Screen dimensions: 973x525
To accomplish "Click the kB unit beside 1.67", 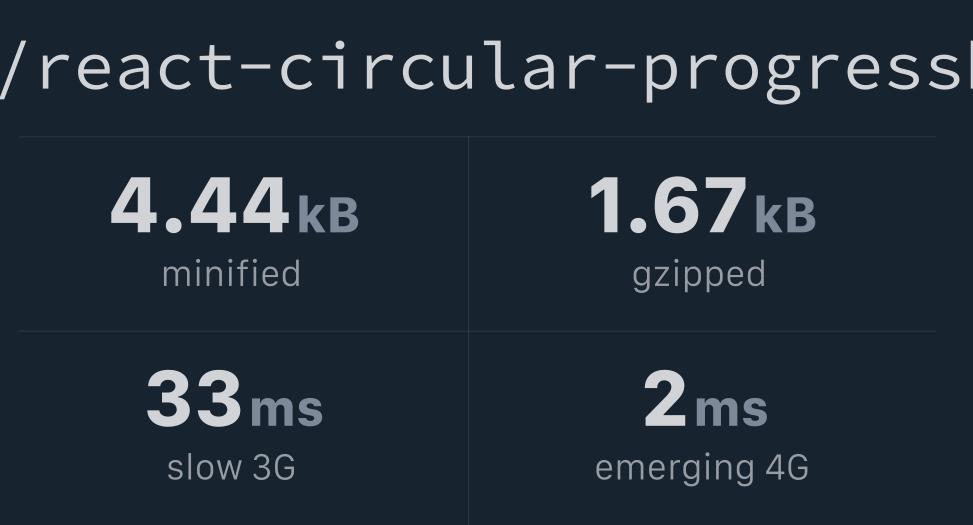I will [785, 215].
